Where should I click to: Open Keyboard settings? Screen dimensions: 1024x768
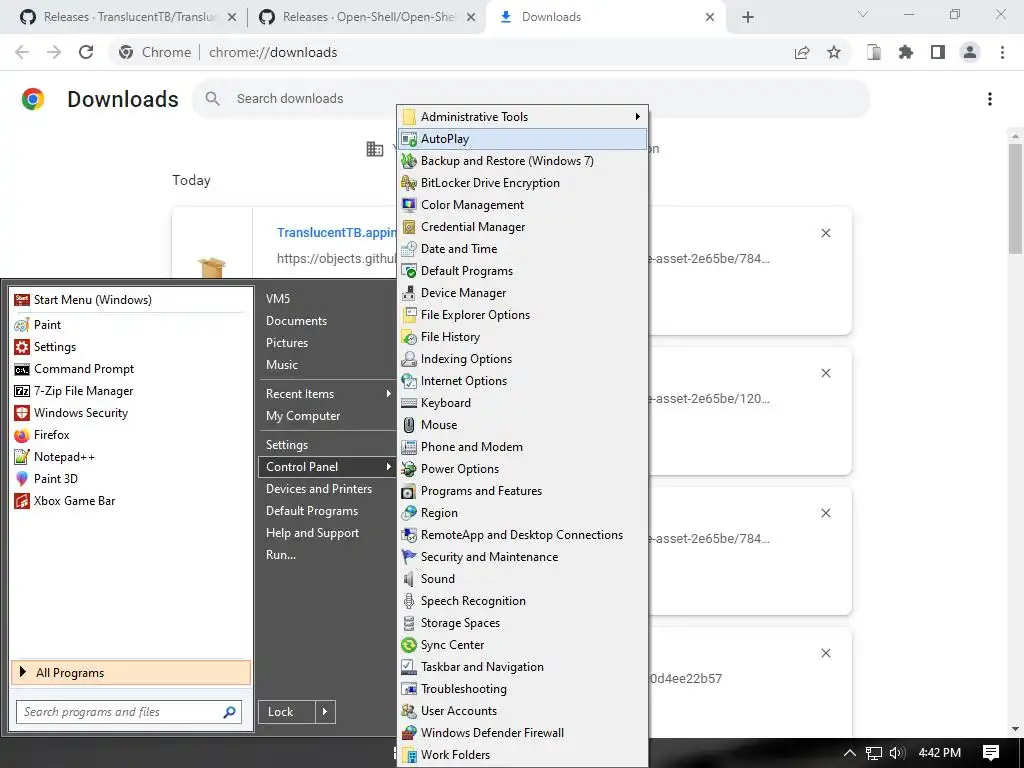522,402
